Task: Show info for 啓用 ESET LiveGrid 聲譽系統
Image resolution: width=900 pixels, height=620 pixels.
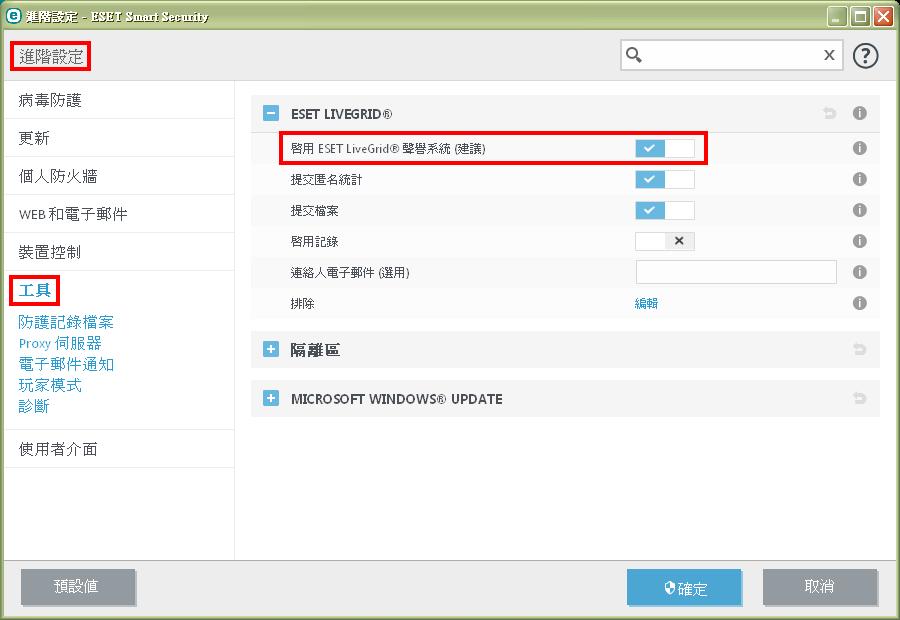Action: tap(859, 148)
